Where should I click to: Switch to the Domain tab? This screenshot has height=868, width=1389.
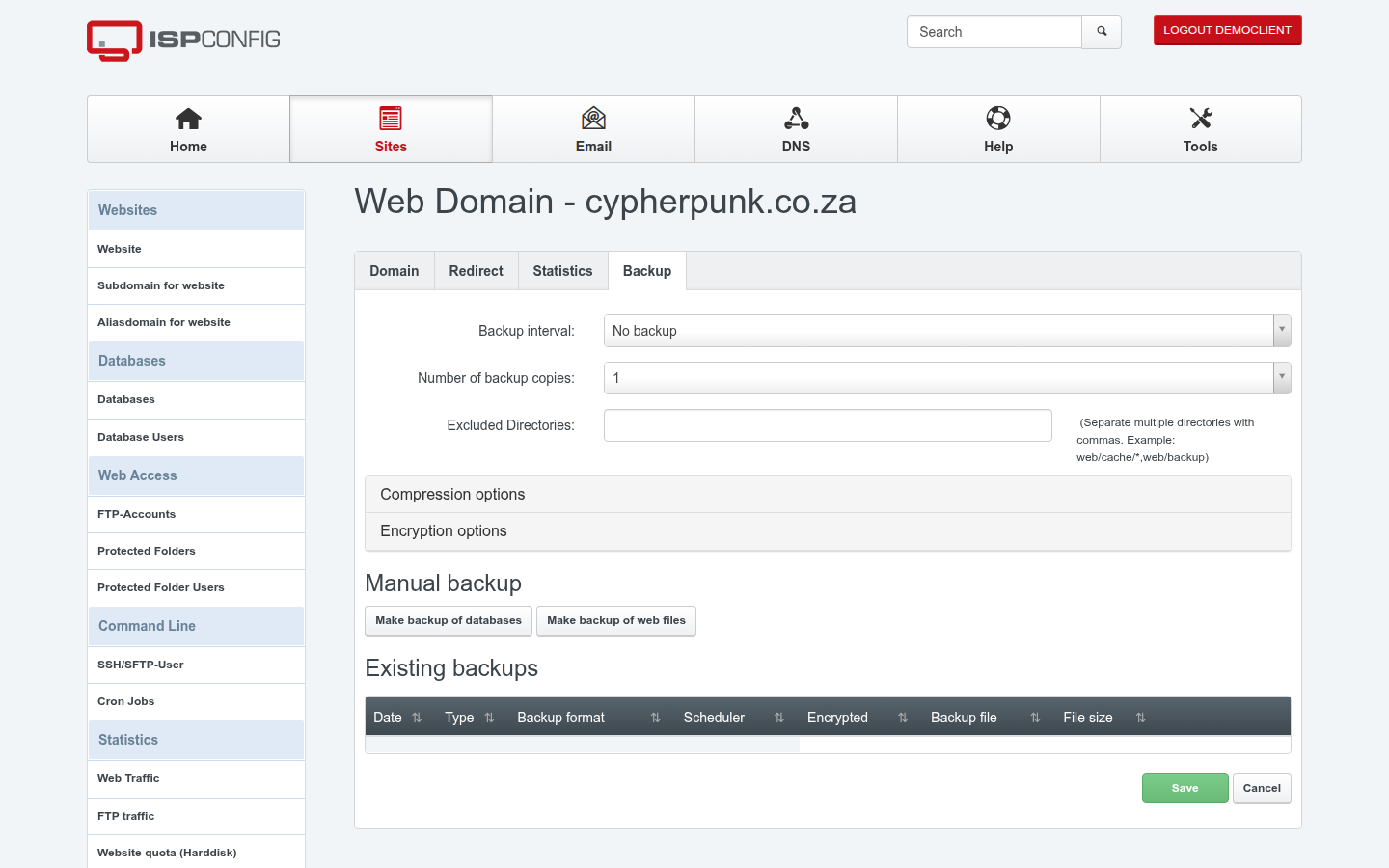click(395, 271)
